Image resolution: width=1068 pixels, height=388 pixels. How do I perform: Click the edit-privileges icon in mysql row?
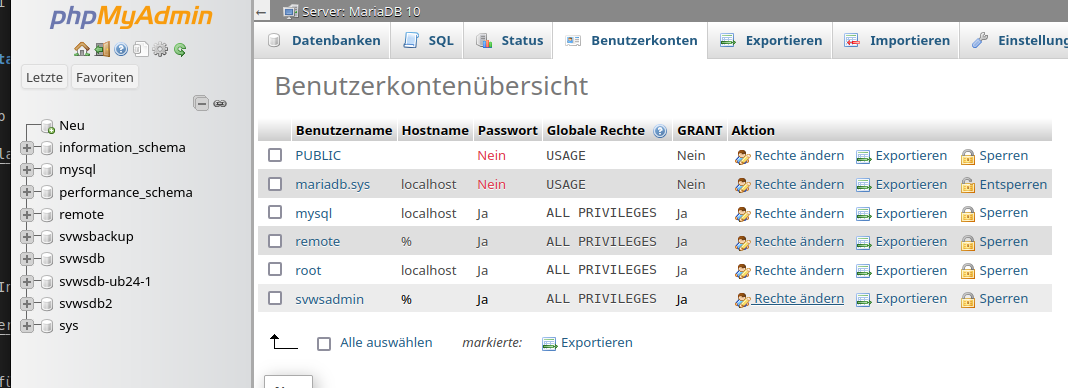pos(742,214)
